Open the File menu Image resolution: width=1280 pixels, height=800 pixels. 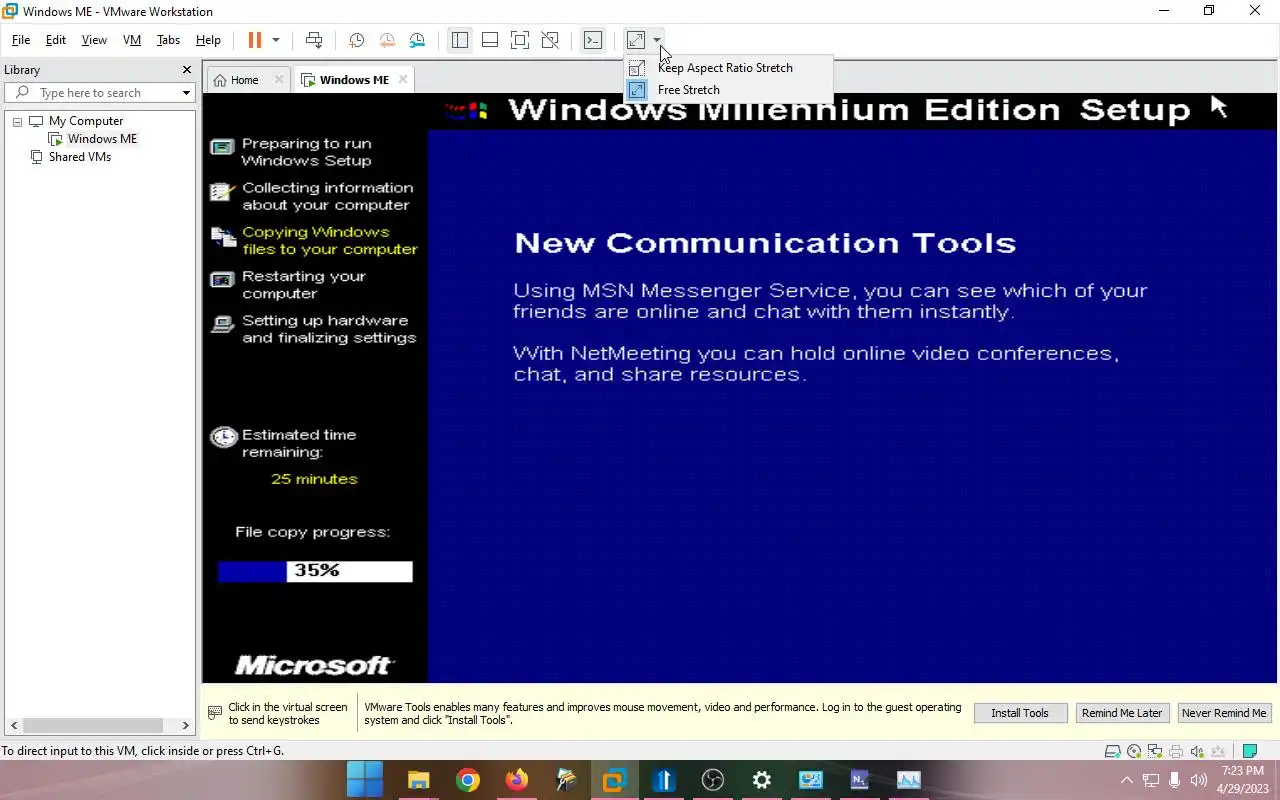coord(21,40)
